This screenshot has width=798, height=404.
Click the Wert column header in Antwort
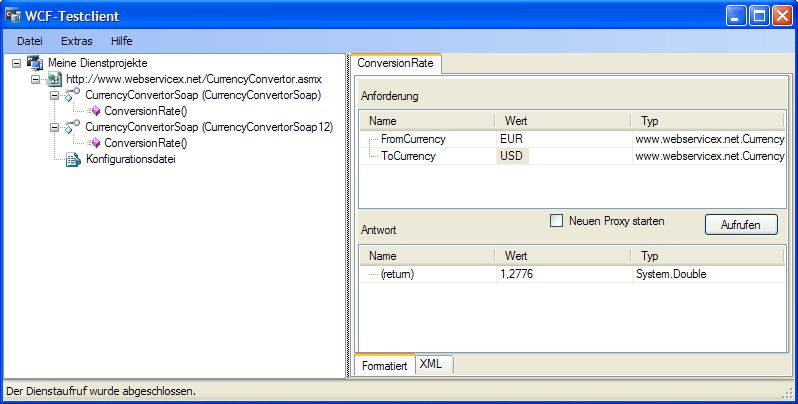[x=563, y=256]
